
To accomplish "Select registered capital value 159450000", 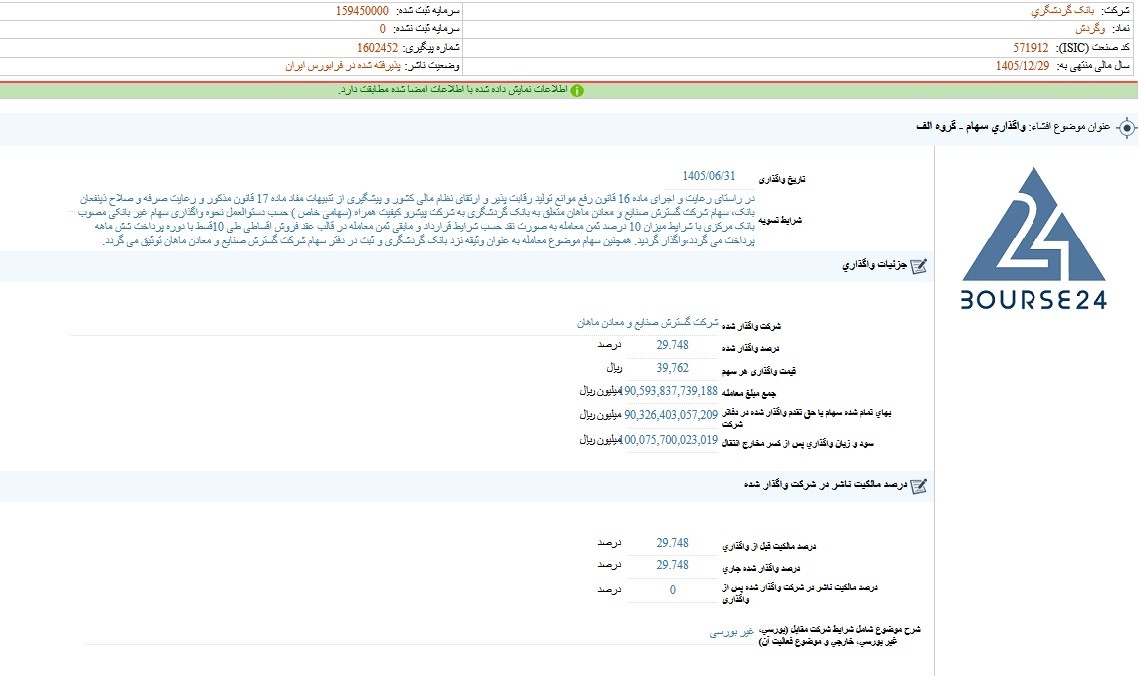I will (x=362, y=11).
